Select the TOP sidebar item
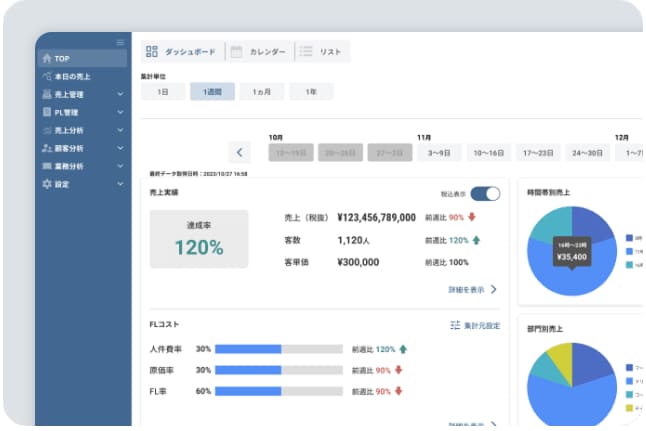Viewport: 646px width, 431px height. (82, 59)
